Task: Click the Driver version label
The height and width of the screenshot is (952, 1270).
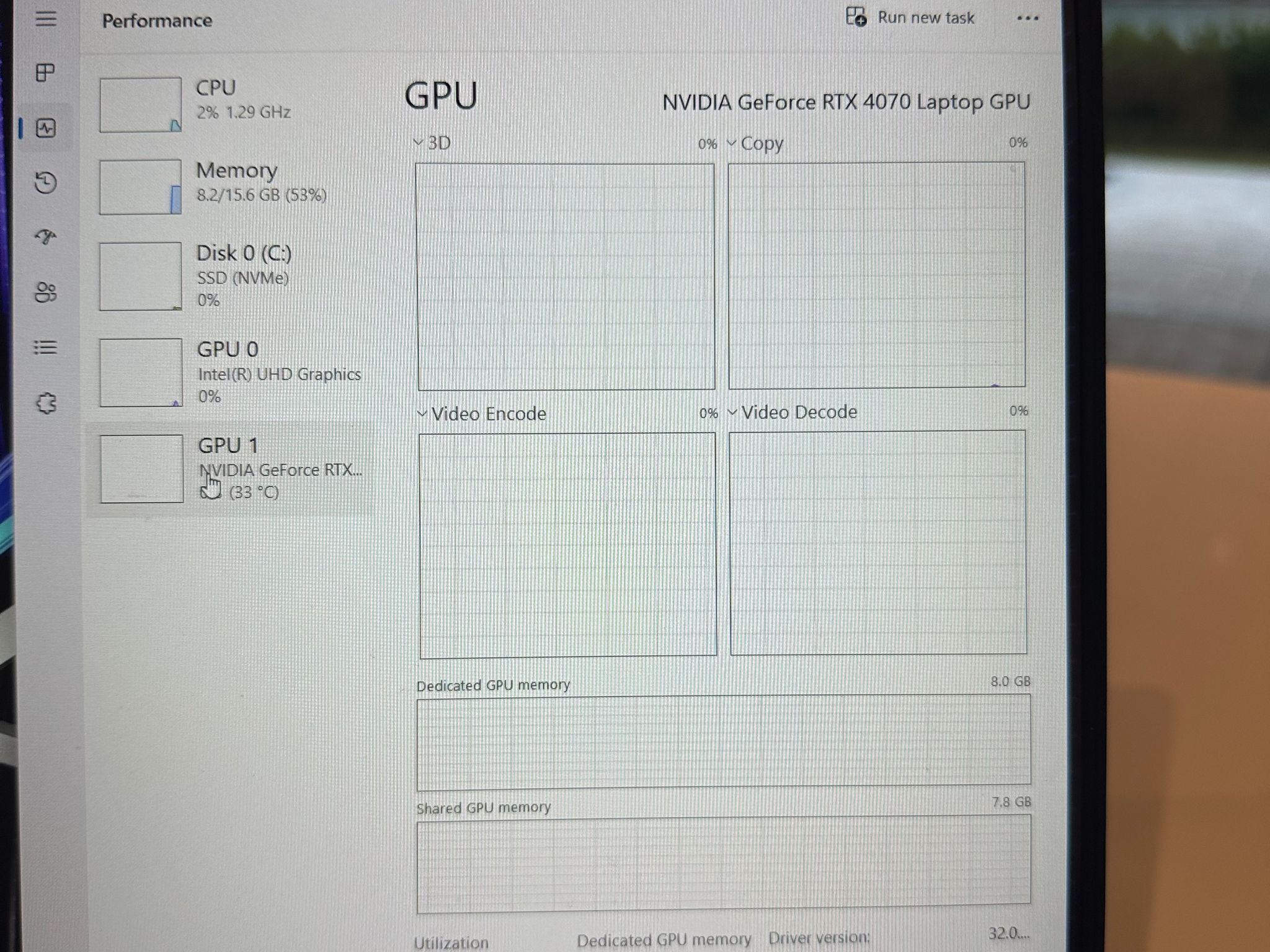Action: (819, 938)
